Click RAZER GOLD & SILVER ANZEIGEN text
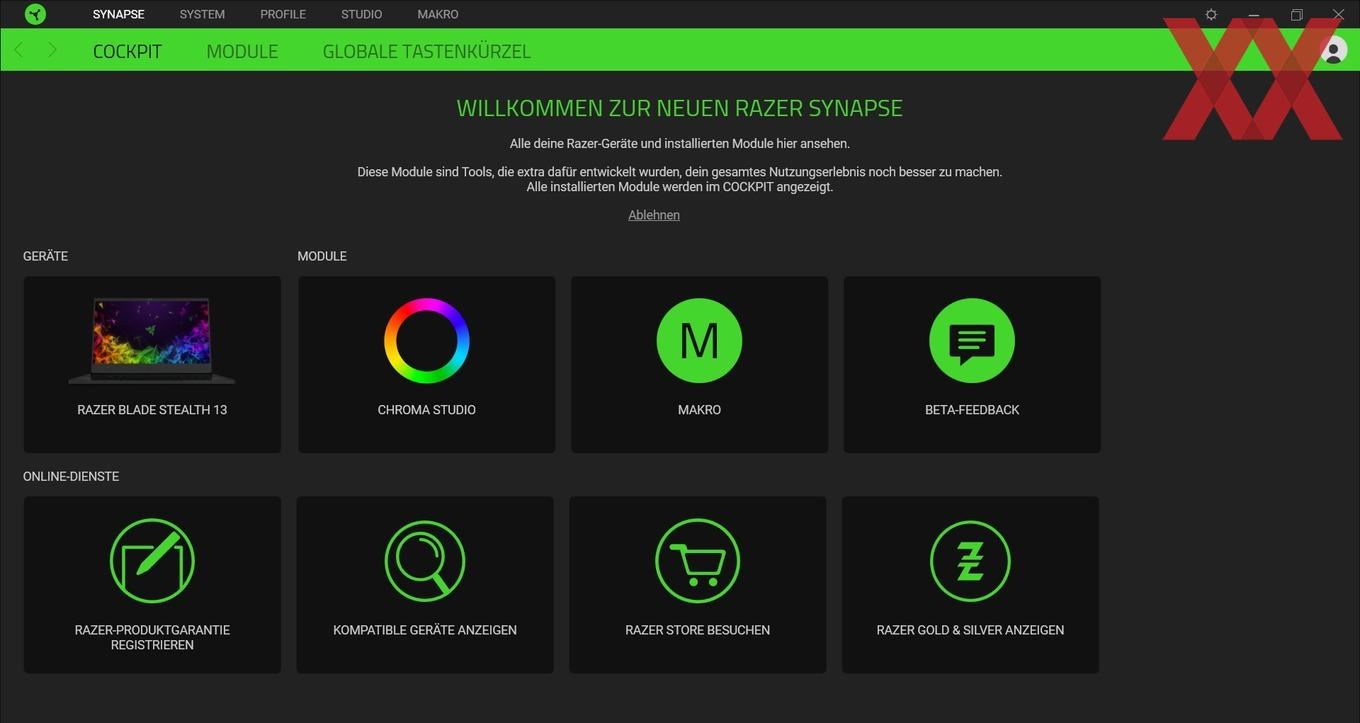 click(x=970, y=630)
